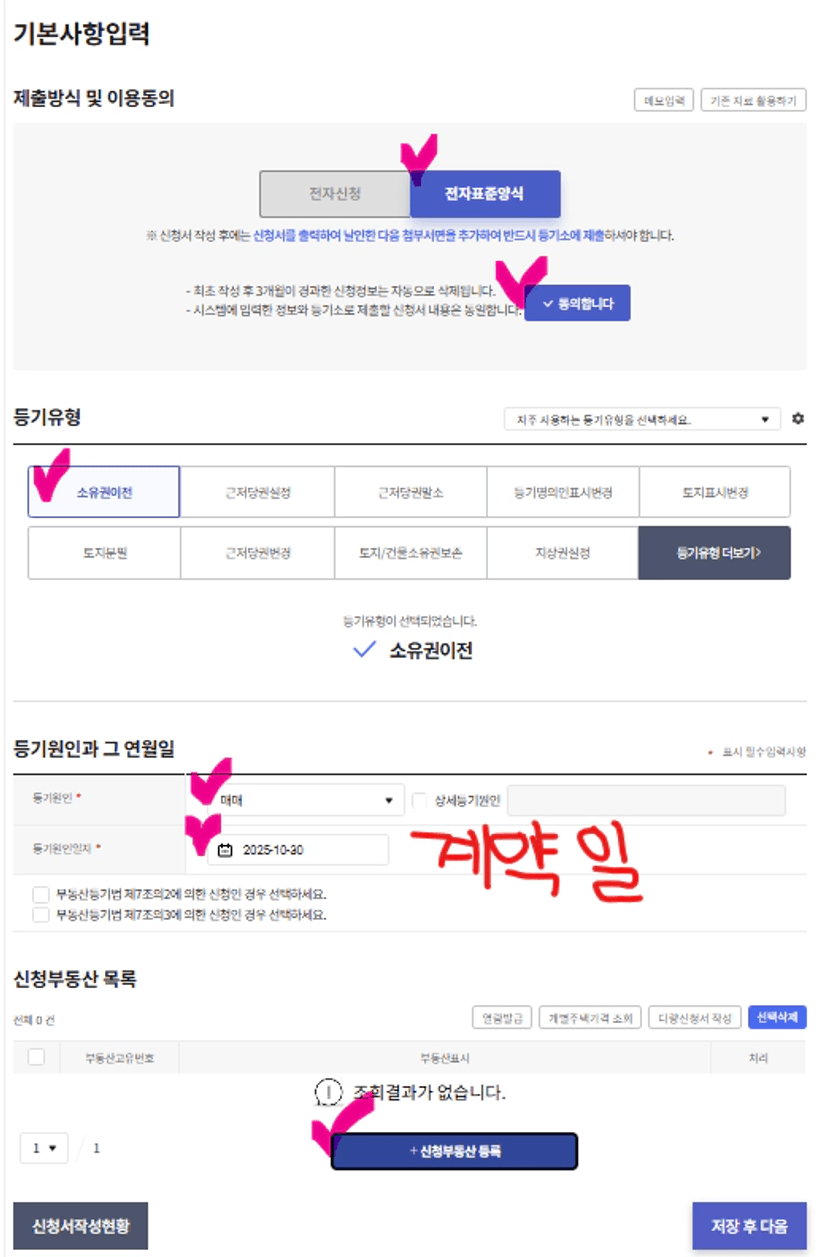Select the 전자표준양식 tab
Viewport: 827px width, 1257px height.
point(485,194)
